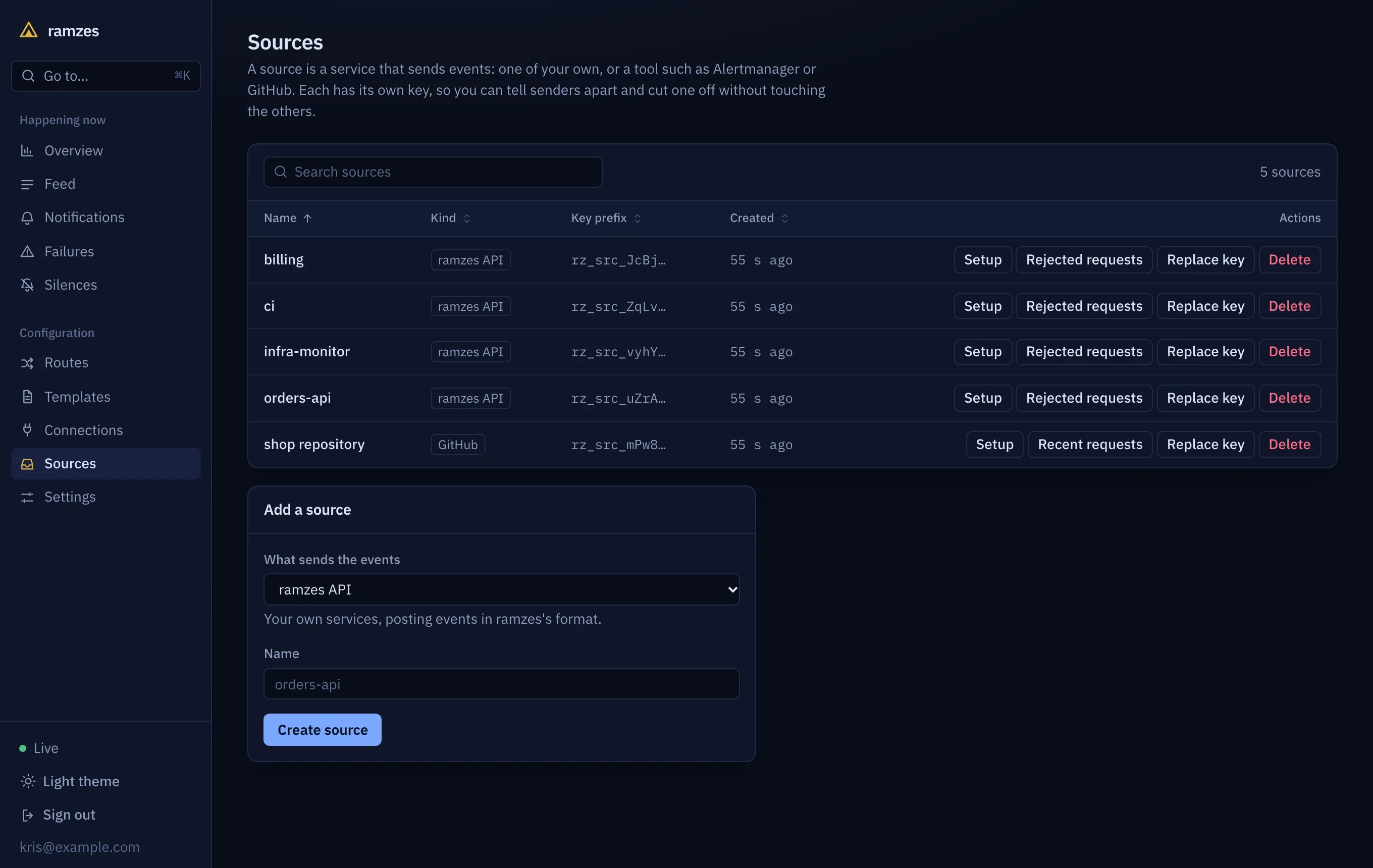Focus the Search sources field
This screenshot has height=868, width=1373.
(433, 172)
